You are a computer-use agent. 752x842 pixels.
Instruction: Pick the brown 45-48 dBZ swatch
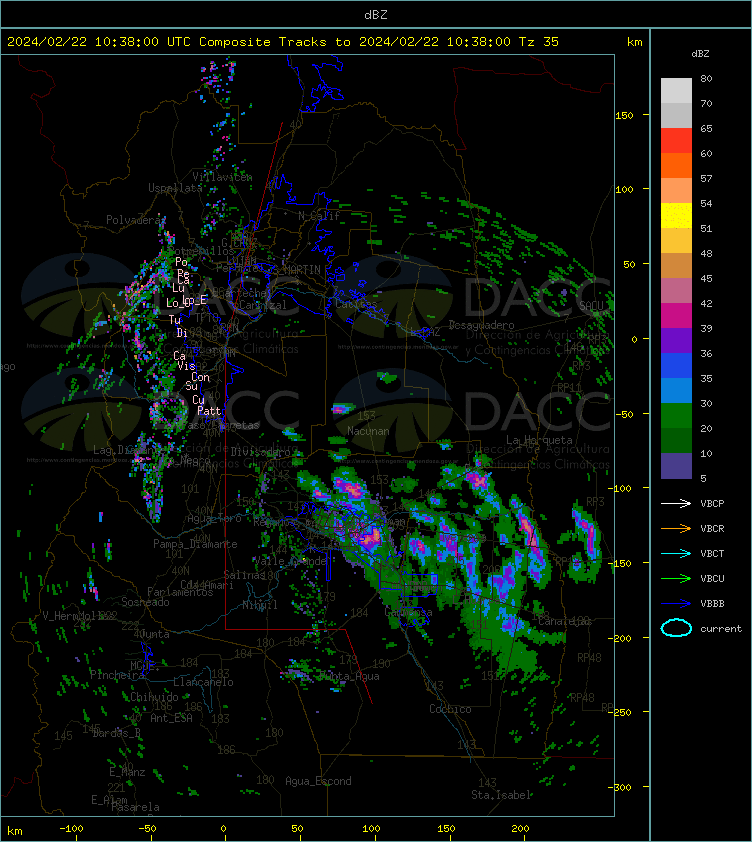(x=676, y=265)
